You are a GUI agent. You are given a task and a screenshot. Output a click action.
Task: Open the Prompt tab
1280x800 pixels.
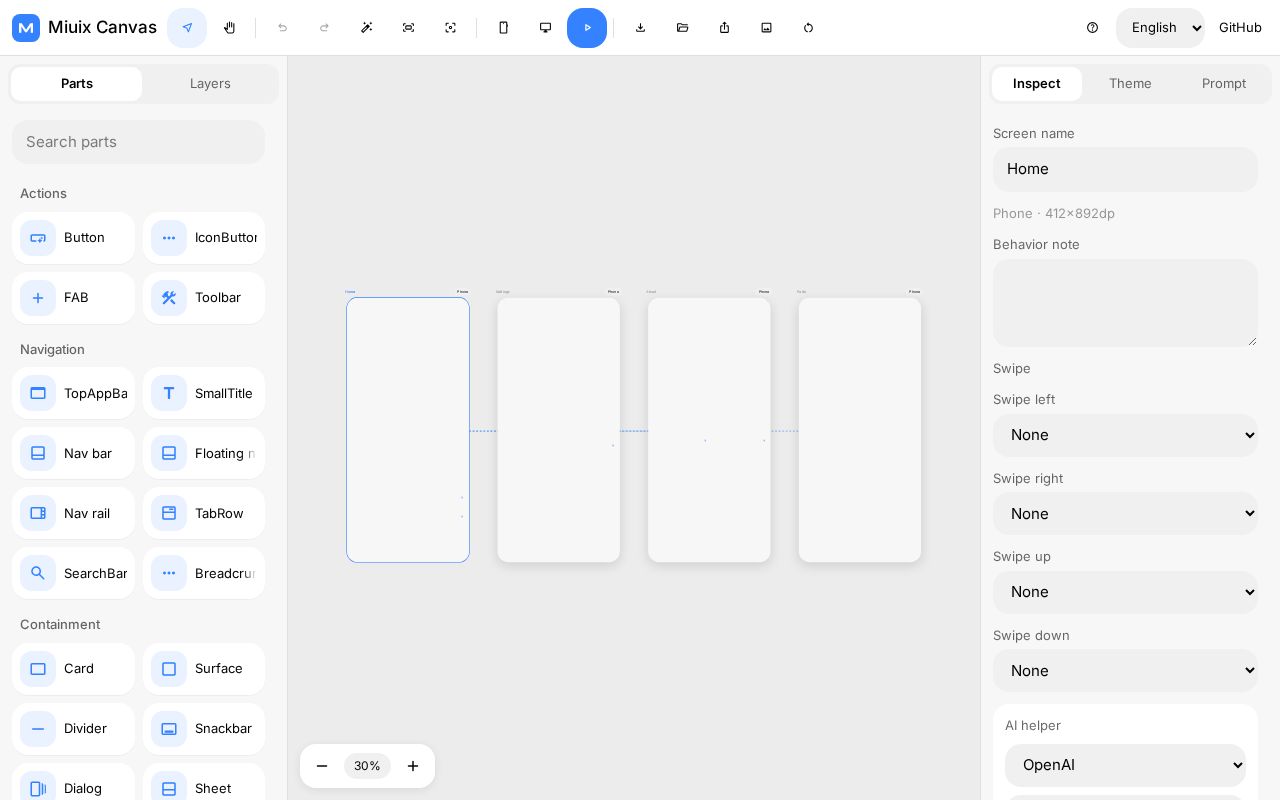tap(1224, 84)
